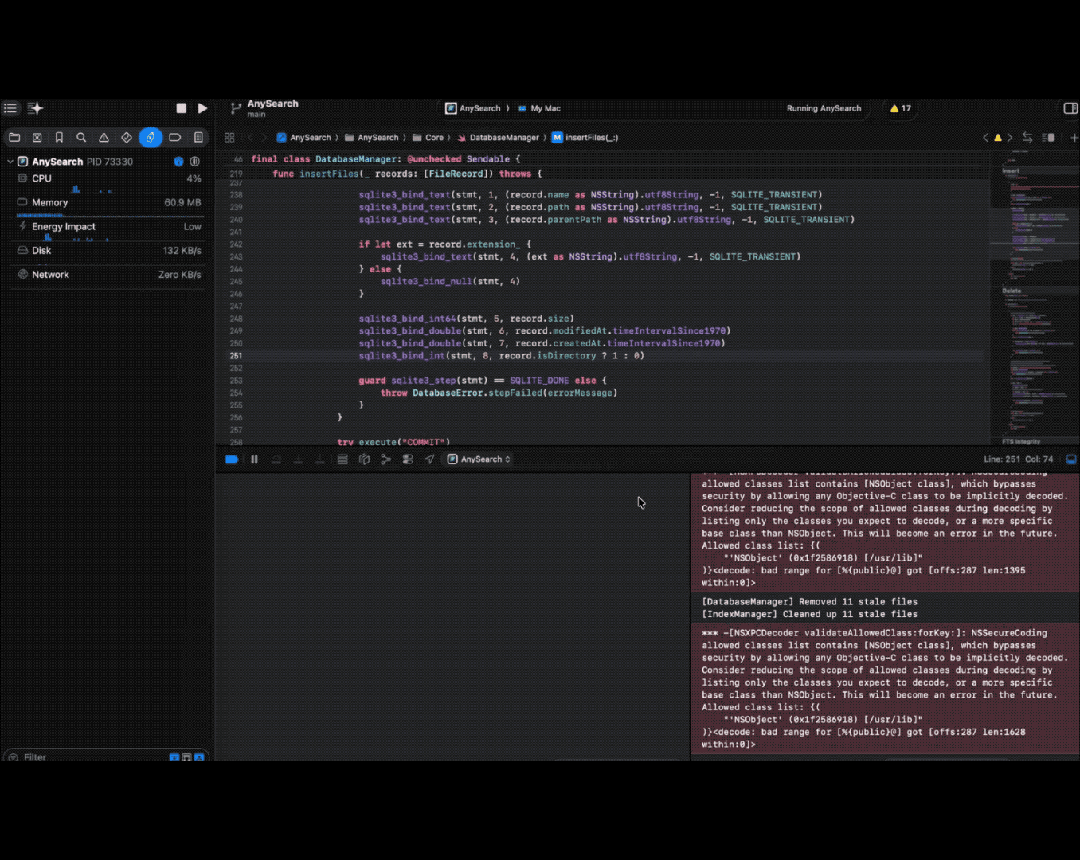Open the insertFiles(_:) method breadcrumb

585,138
